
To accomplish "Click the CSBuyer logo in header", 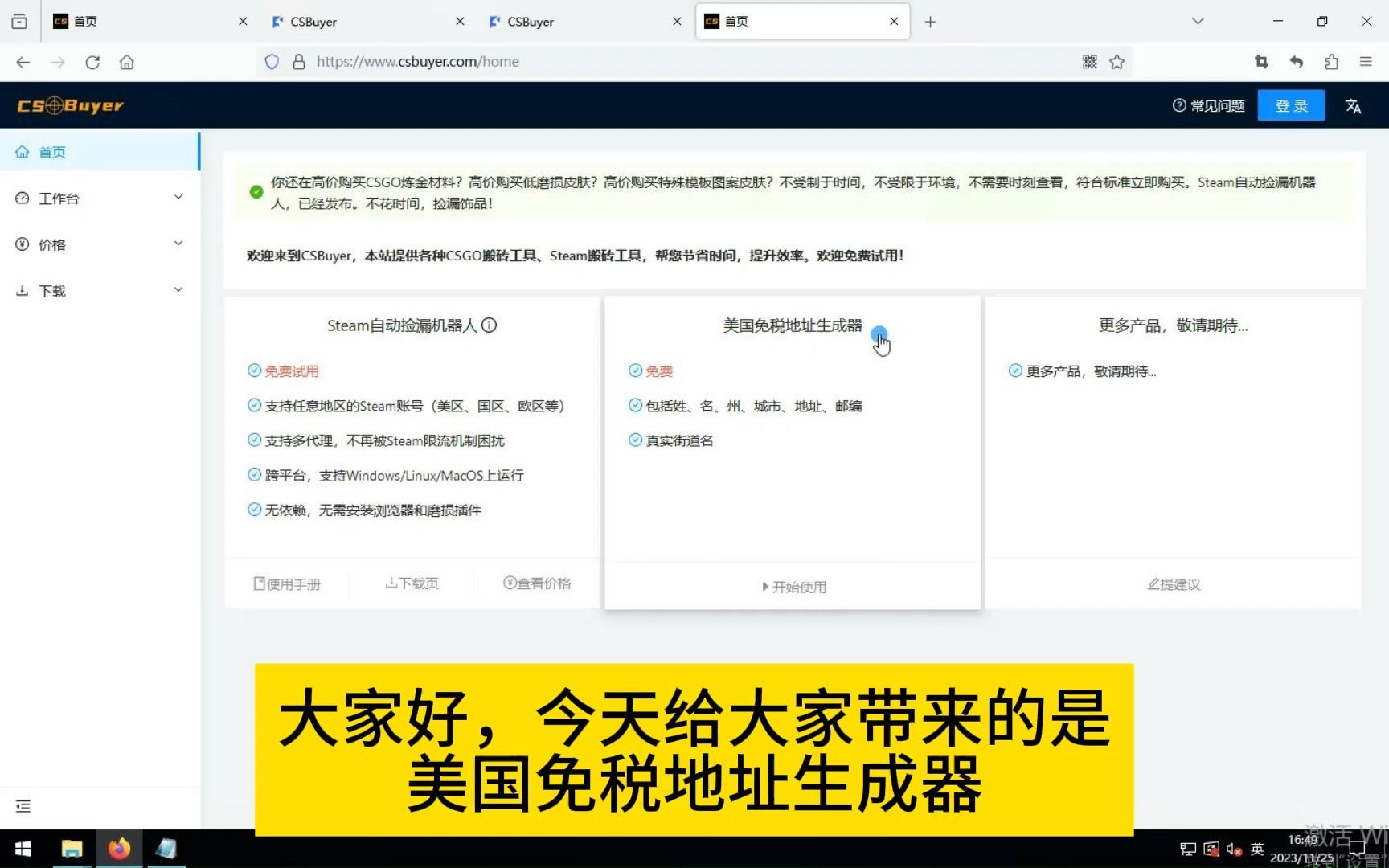I will [71, 105].
